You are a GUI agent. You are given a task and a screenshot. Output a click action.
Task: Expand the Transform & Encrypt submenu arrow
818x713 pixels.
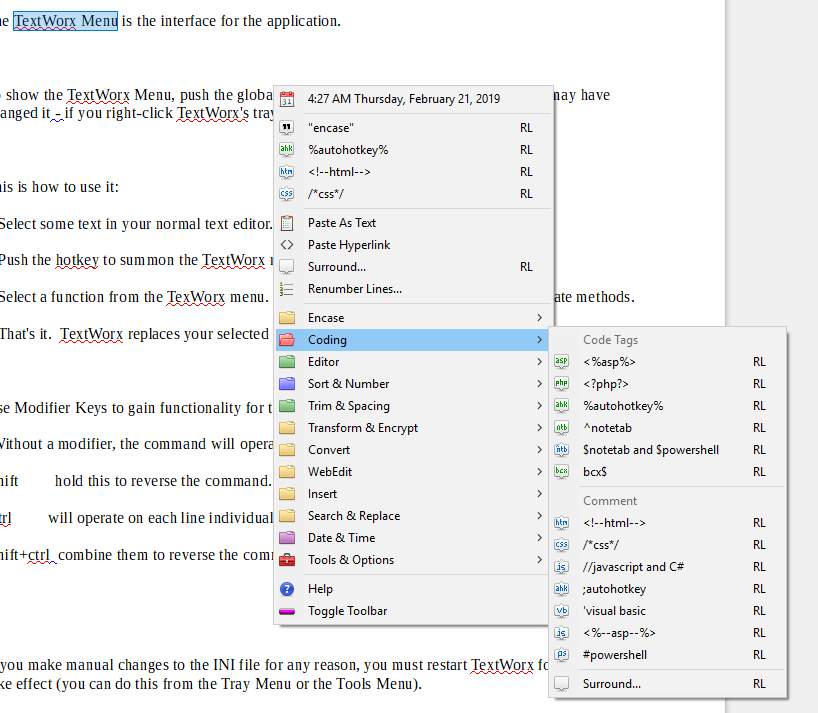pyautogui.click(x=539, y=428)
